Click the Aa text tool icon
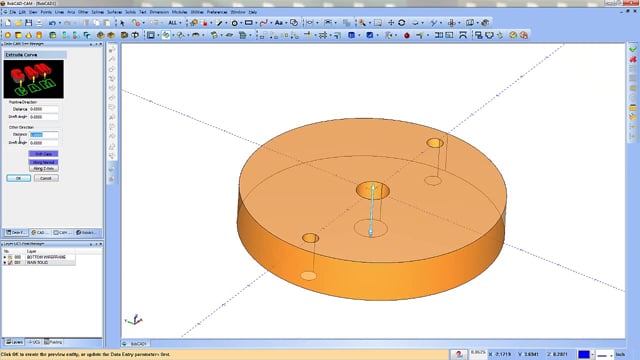 [x=279, y=23]
